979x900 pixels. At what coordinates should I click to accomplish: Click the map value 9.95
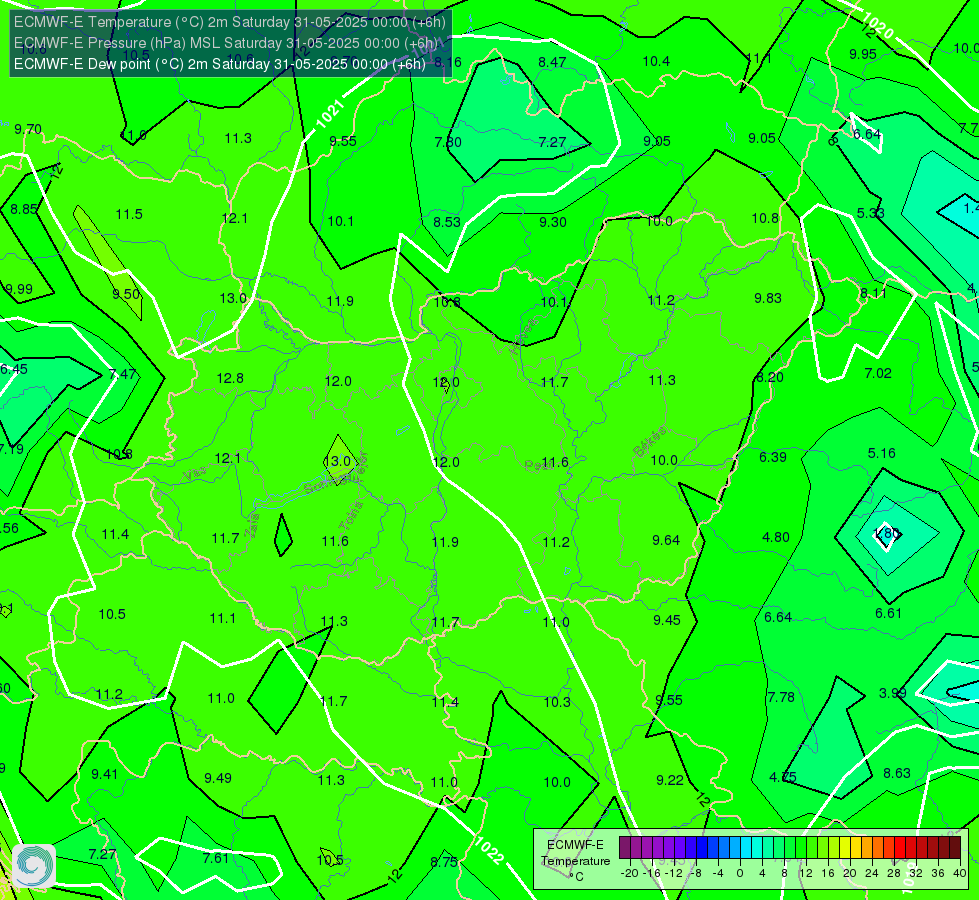pyautogui.click(x=863, y=54)
